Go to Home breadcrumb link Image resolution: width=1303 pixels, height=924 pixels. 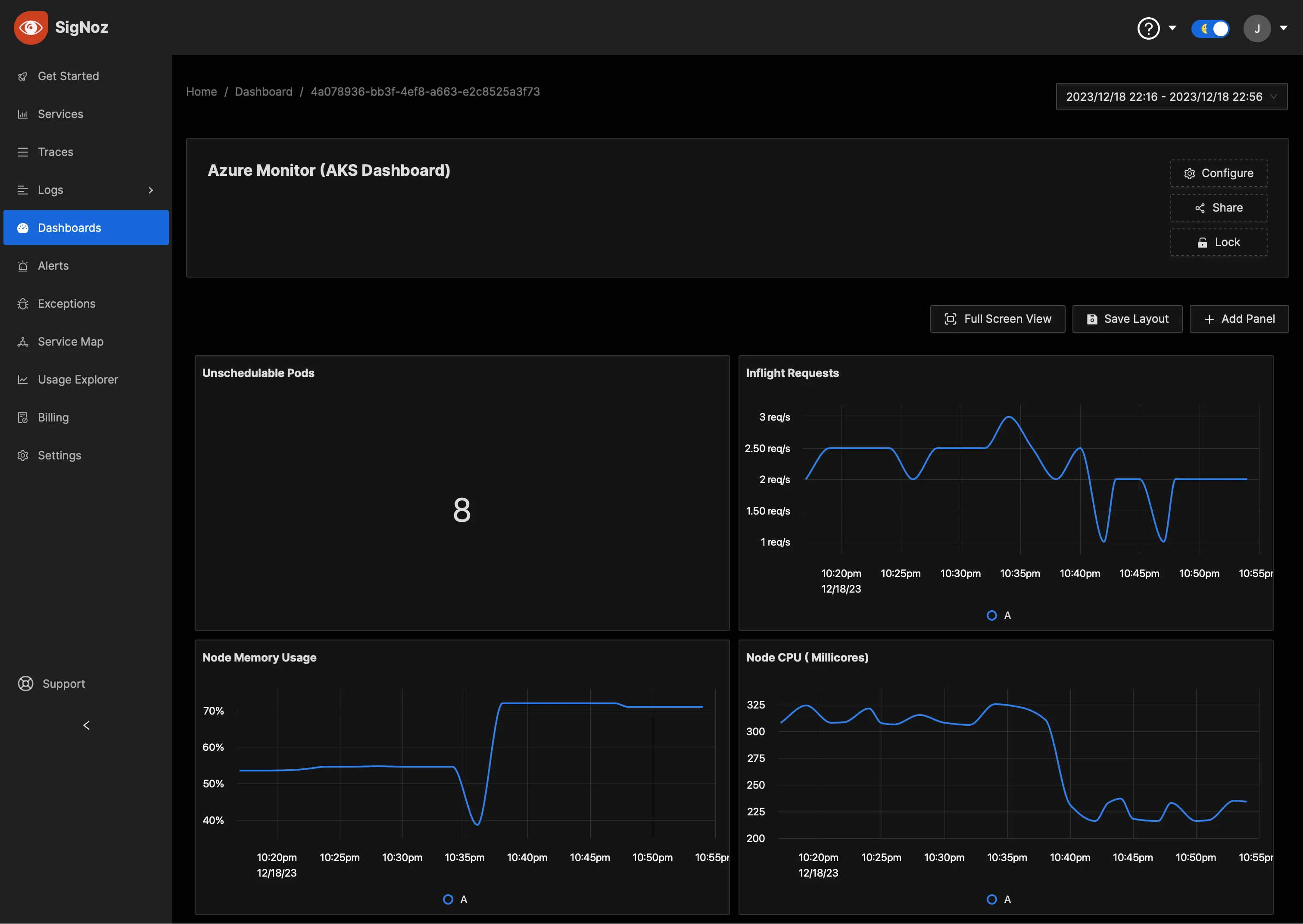coord(201,92)
